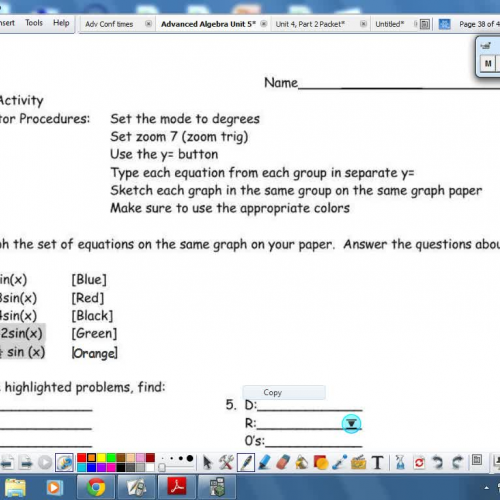Pick the orange color swatch
500x500 pixels.
(x=91, y=458)
